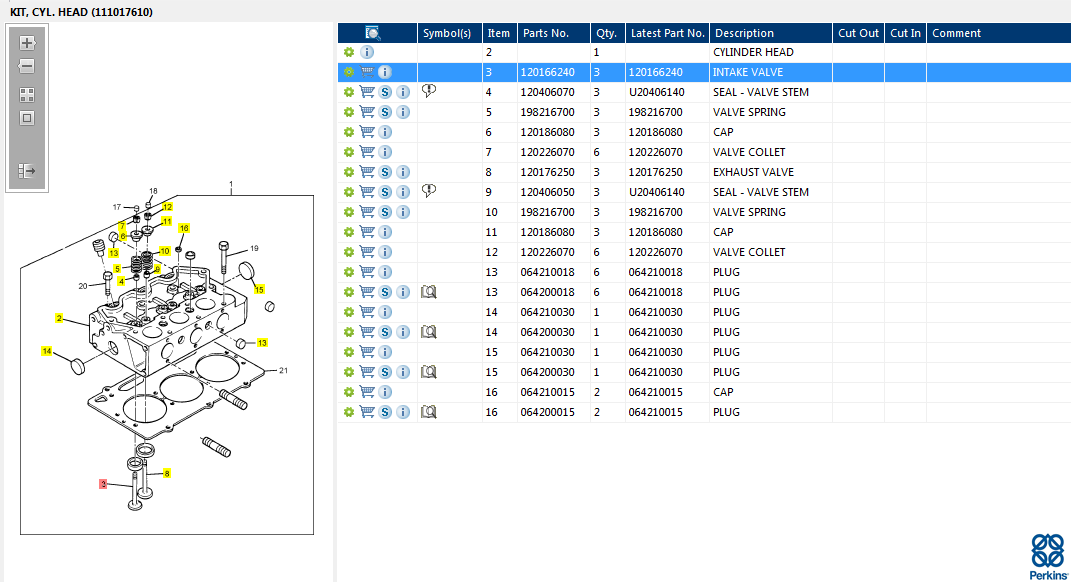Click the list-with-arrow panel icon
This screenshot has width=1071, height=582.
[27, 171]
